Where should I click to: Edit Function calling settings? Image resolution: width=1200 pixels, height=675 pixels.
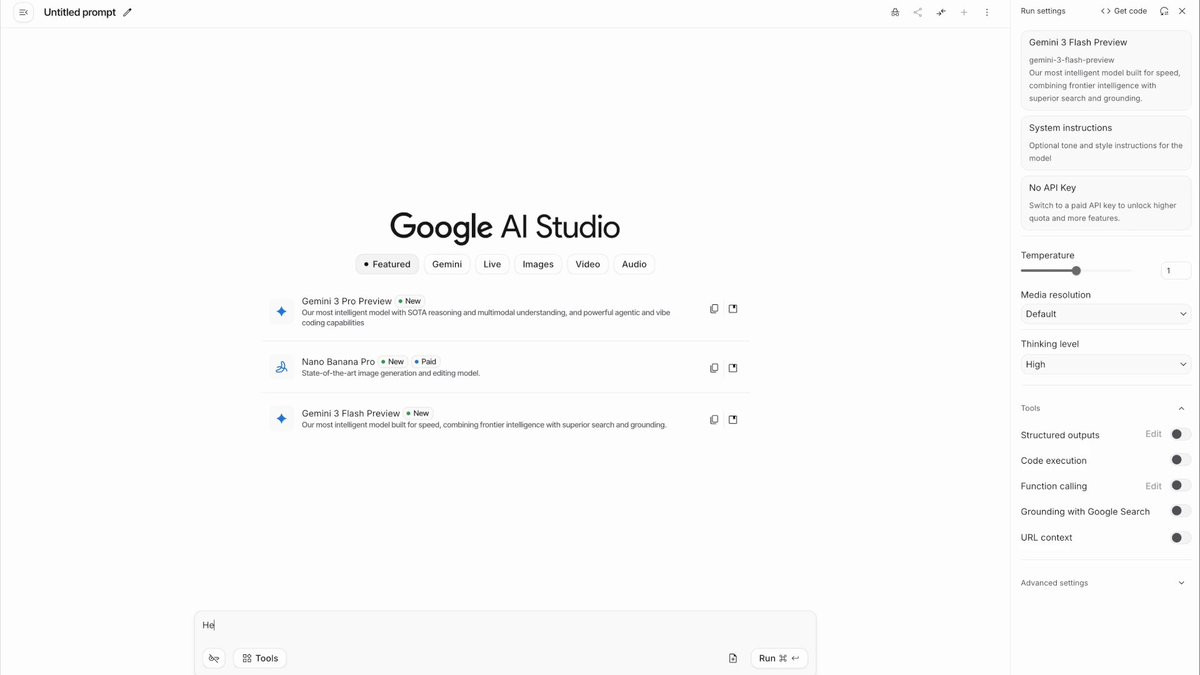pyautogui.click(x=1153, y=486)
